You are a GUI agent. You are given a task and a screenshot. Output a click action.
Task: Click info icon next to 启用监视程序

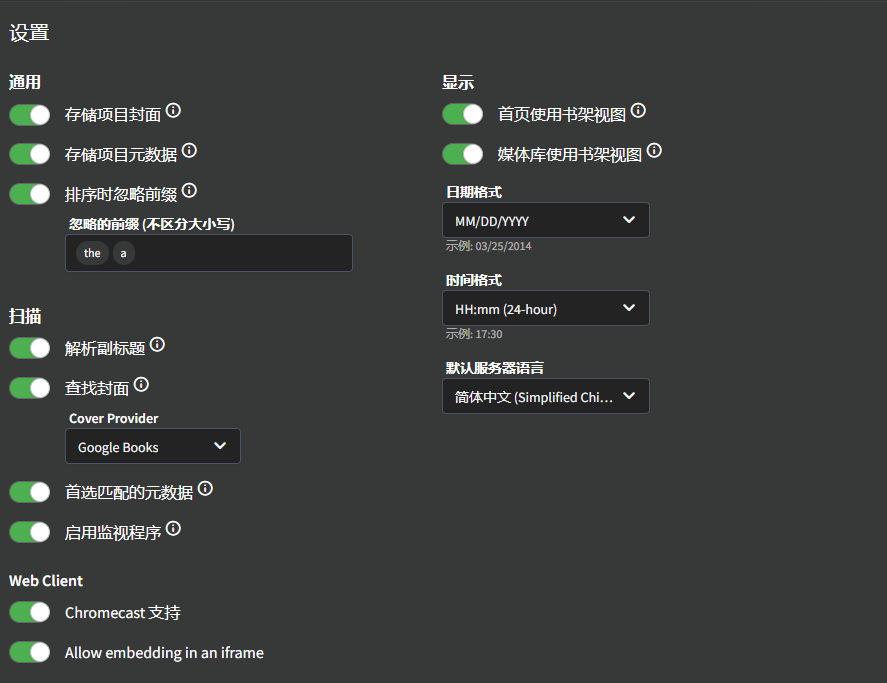[173, 529]
